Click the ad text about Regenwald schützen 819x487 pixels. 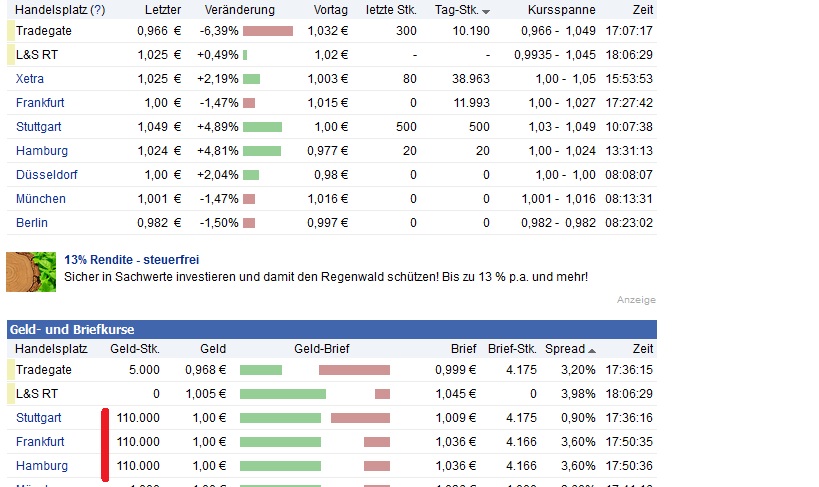[x=326, y=277]
